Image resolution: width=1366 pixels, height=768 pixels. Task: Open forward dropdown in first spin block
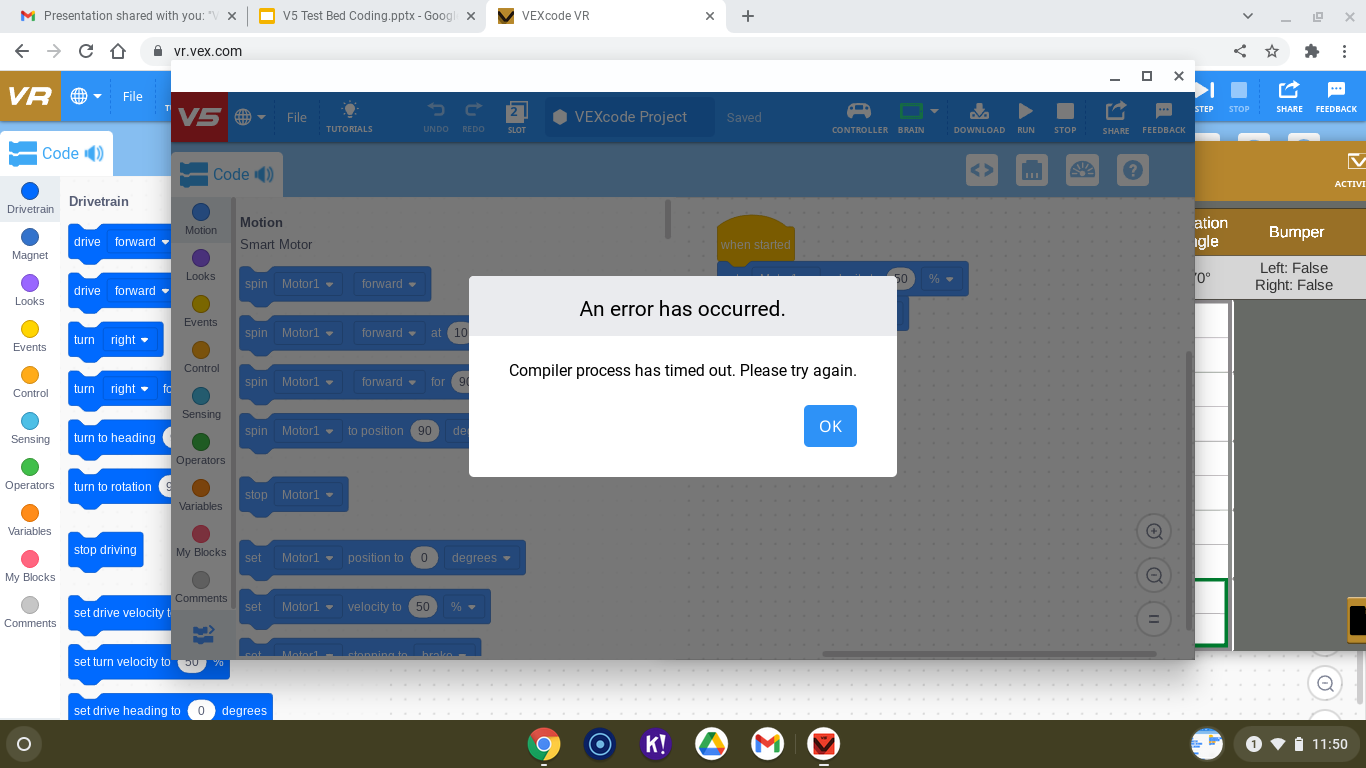tap(389, 284)
